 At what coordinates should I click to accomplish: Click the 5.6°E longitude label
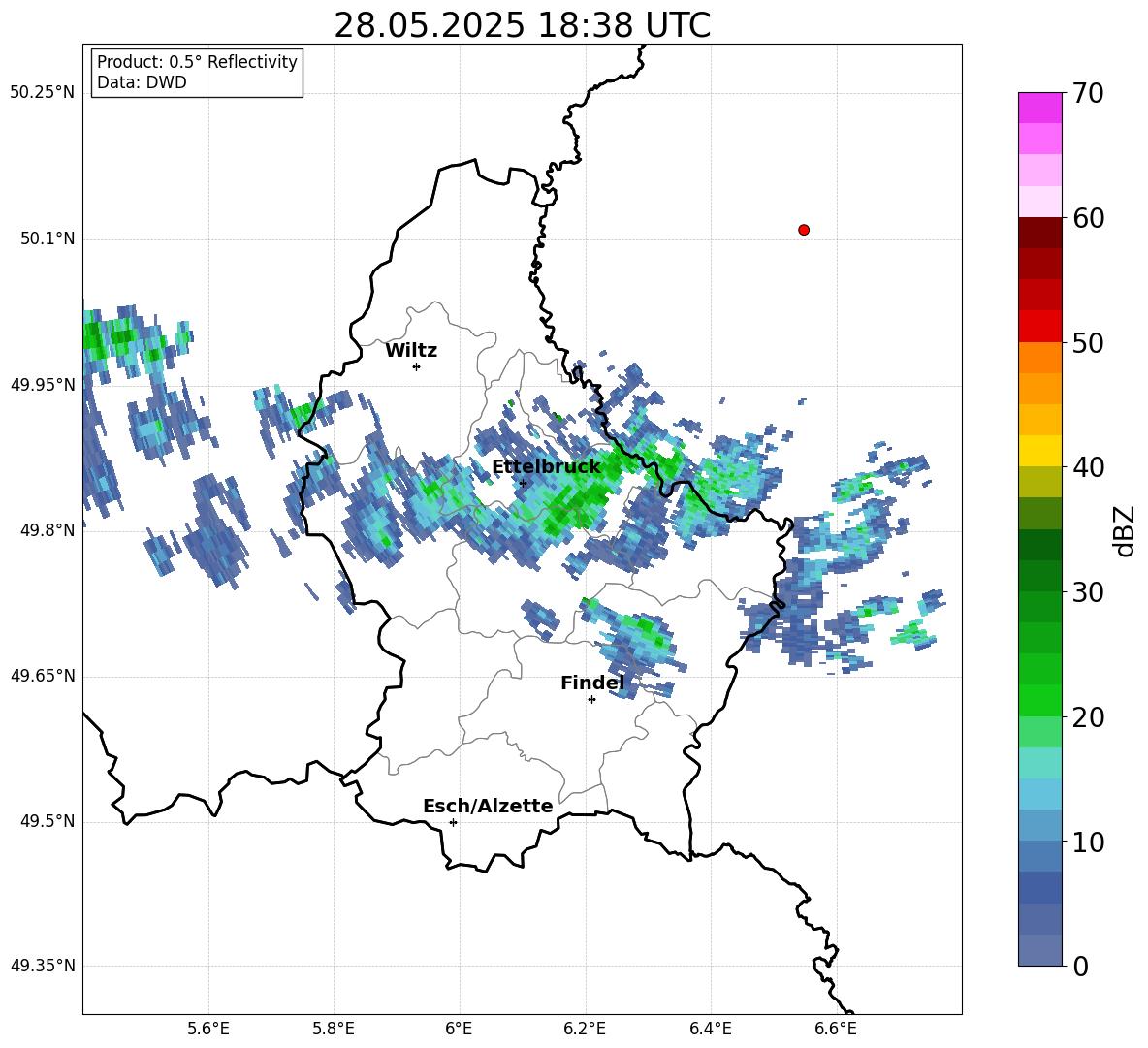pyautogui.click(x=208, y=1029)
